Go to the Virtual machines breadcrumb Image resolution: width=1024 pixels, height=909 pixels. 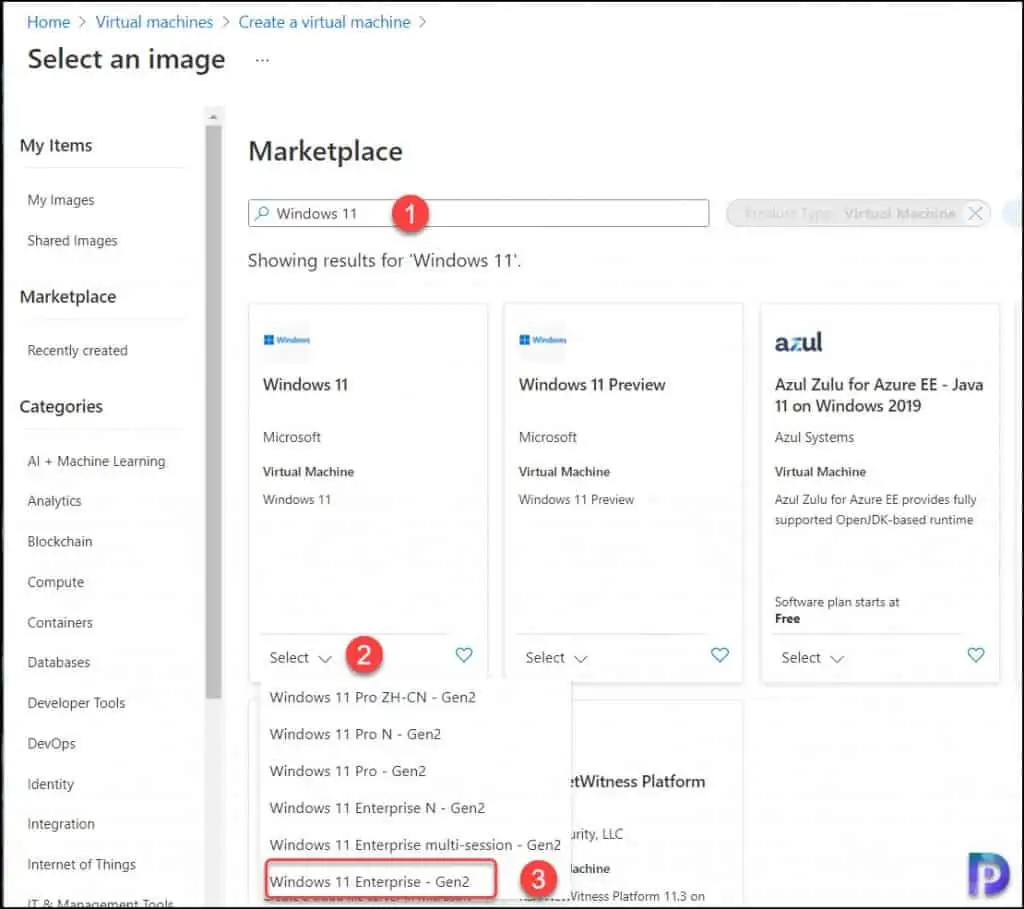click(154, 22)
